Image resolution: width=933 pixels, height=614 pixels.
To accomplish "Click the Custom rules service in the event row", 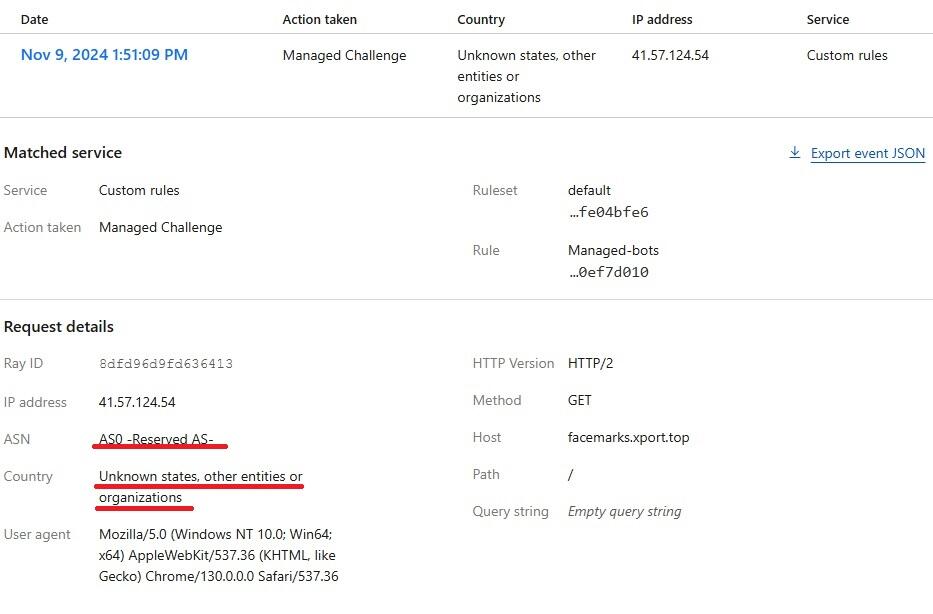I will pos(847,55).
